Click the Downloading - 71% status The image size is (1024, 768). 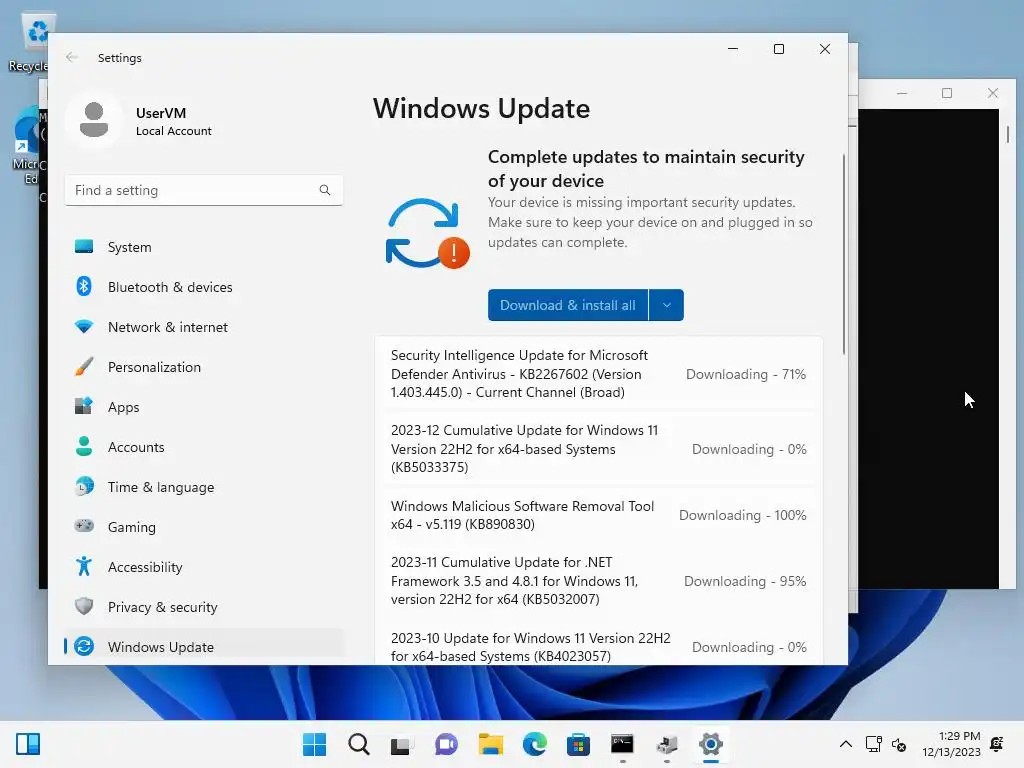pyautogui.click(x=746, y=374)
